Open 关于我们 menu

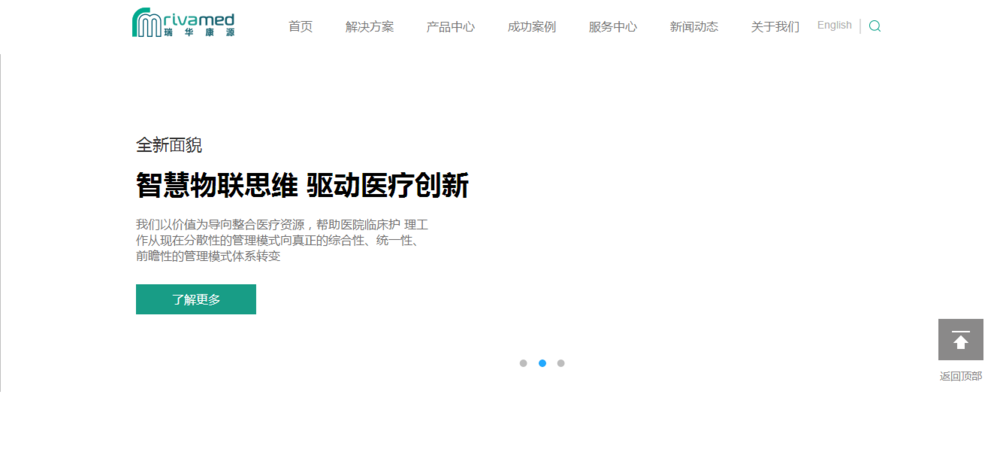coord(775,27)
